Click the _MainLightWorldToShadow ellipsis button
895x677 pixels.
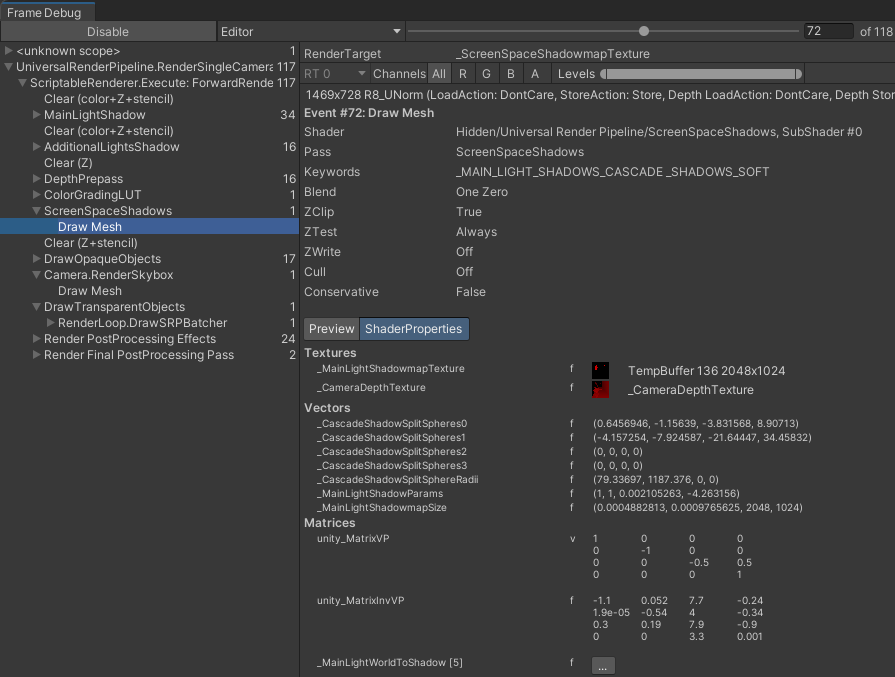(x=603, y=665)
